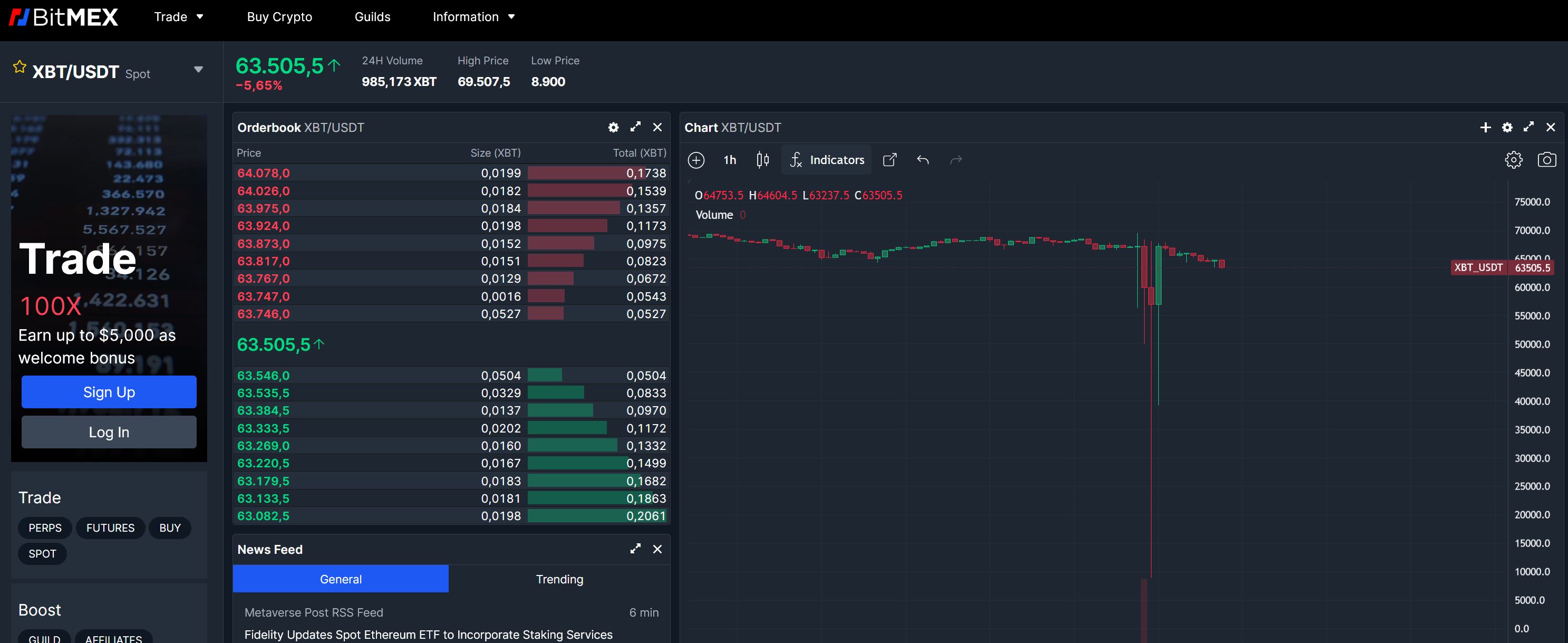This screenshot has width=1568, height=643.
Task: Expand the News Feed panel
Action: pyautogui.click(x=635, y=549)
